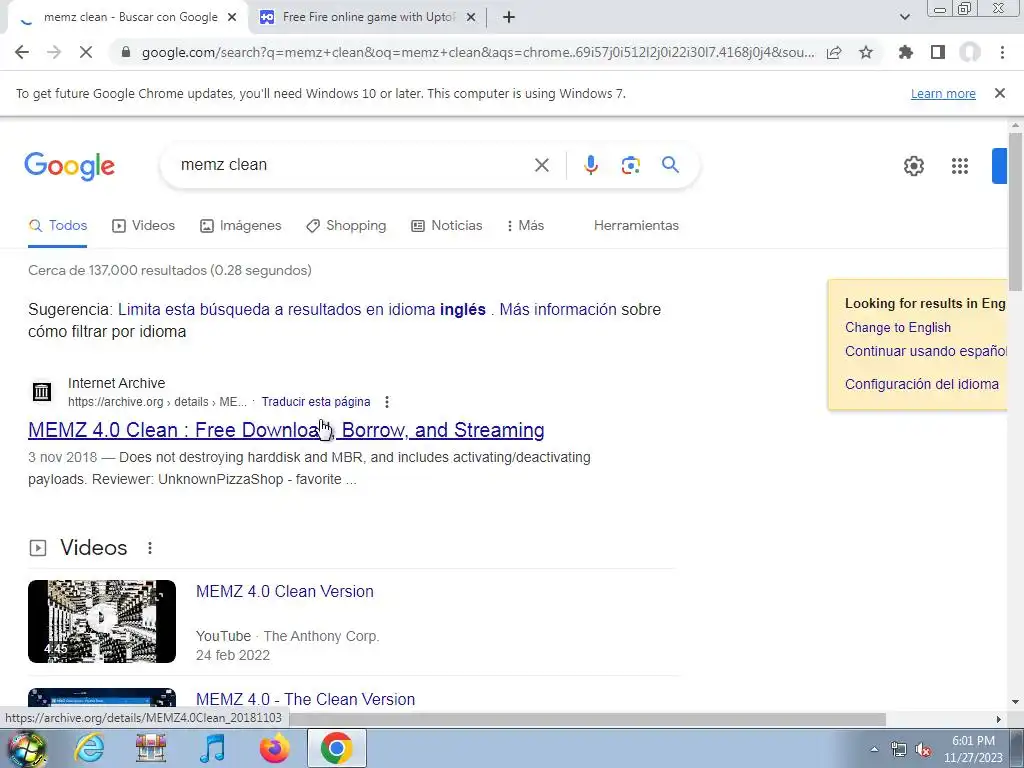Open the Chrome profile avatar
The width and height of the screenshot is (1024, 768).
(x=970, y=52)
